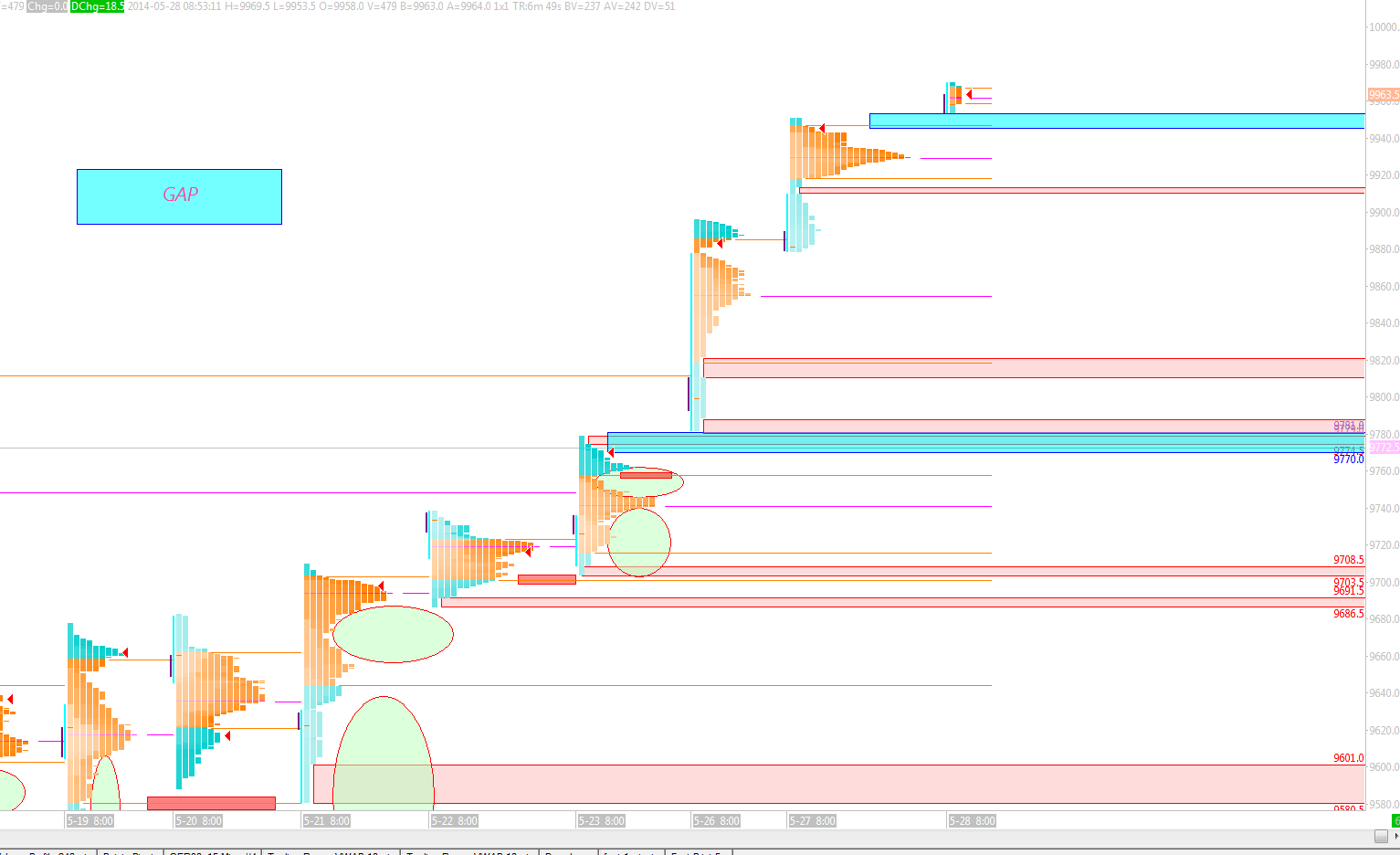Image resolution: width=1400 pixels, height=855 pixels.
Task: Select the large pink zone at 9601.0
Action: (x=839, y=784)
